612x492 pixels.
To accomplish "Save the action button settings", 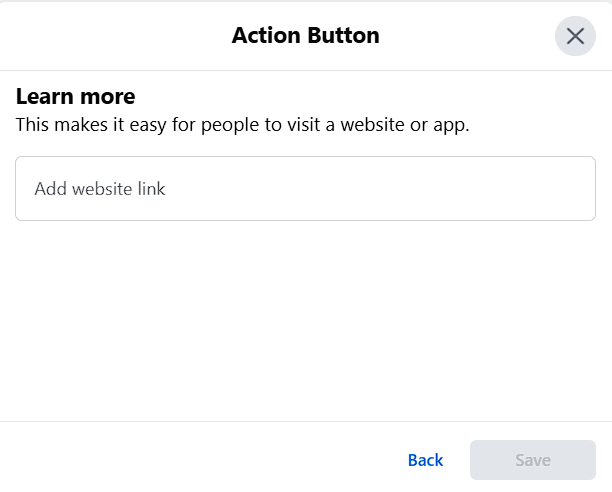I will (533, 460).
